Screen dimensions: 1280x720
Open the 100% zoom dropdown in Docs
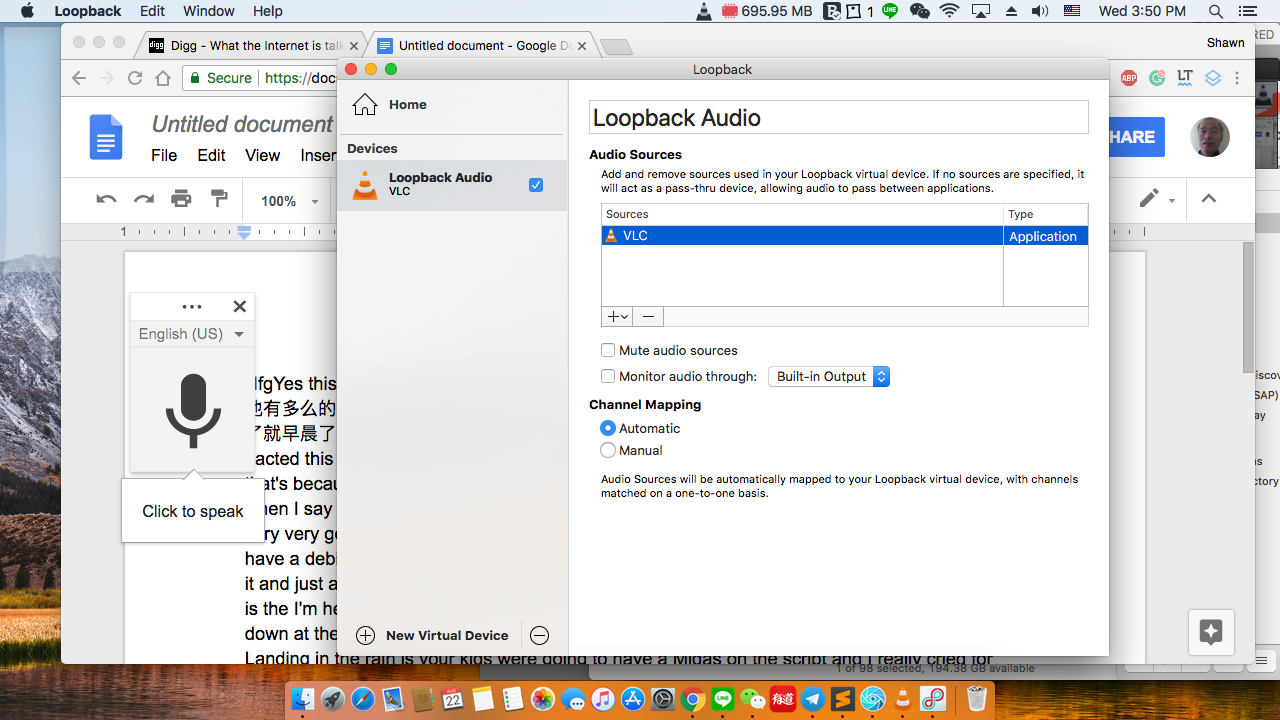289,201
